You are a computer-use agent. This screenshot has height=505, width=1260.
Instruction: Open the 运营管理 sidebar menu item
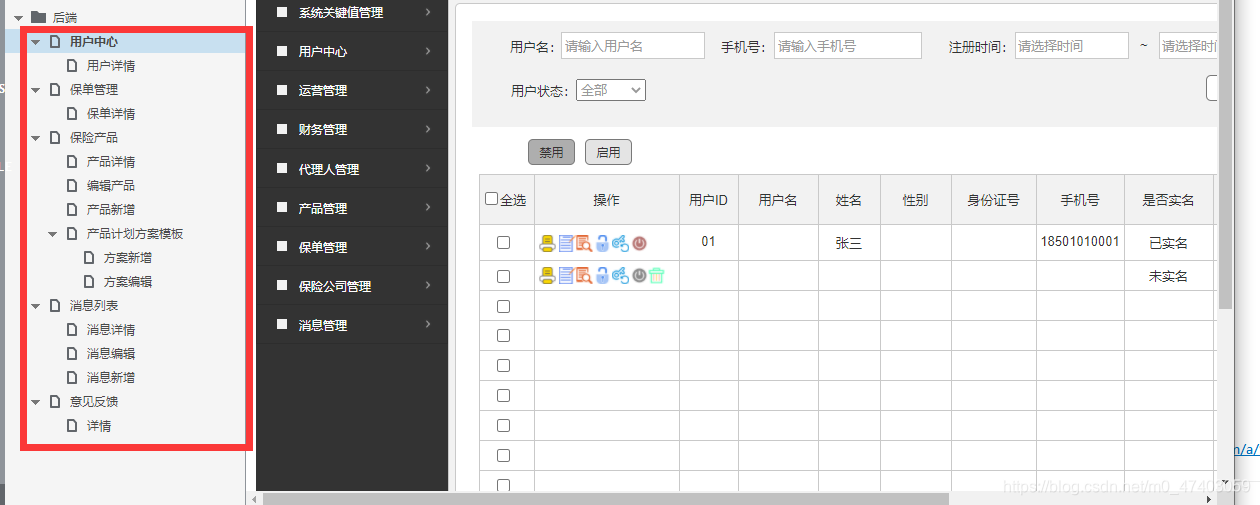(352, 90)
